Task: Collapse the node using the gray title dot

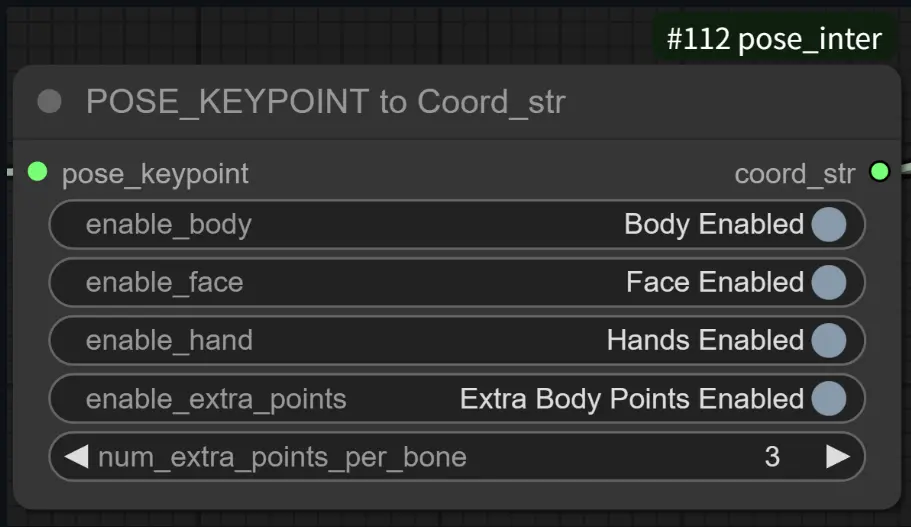Action: 49,101
